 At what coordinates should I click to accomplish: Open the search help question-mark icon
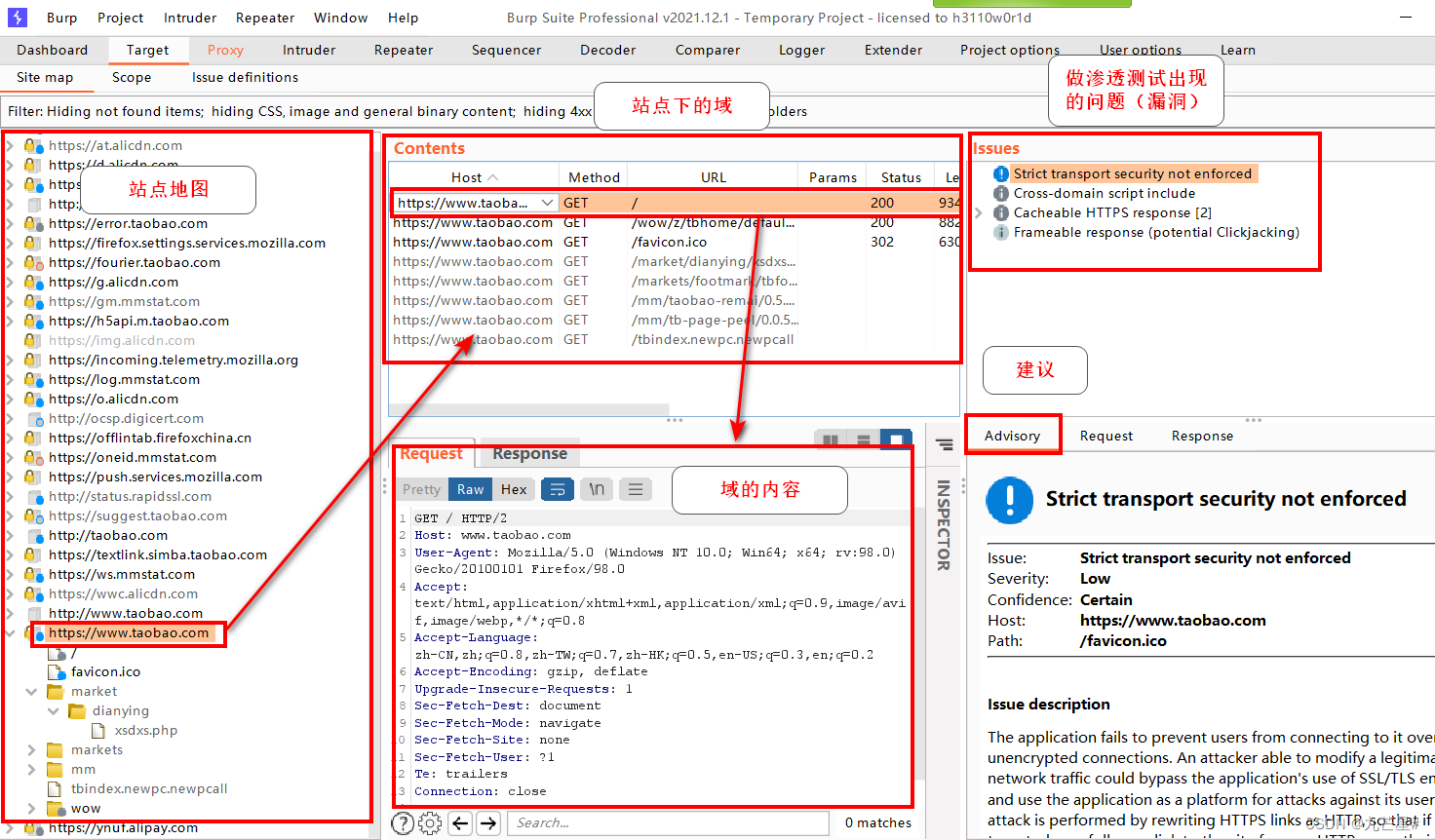[403, 823]
